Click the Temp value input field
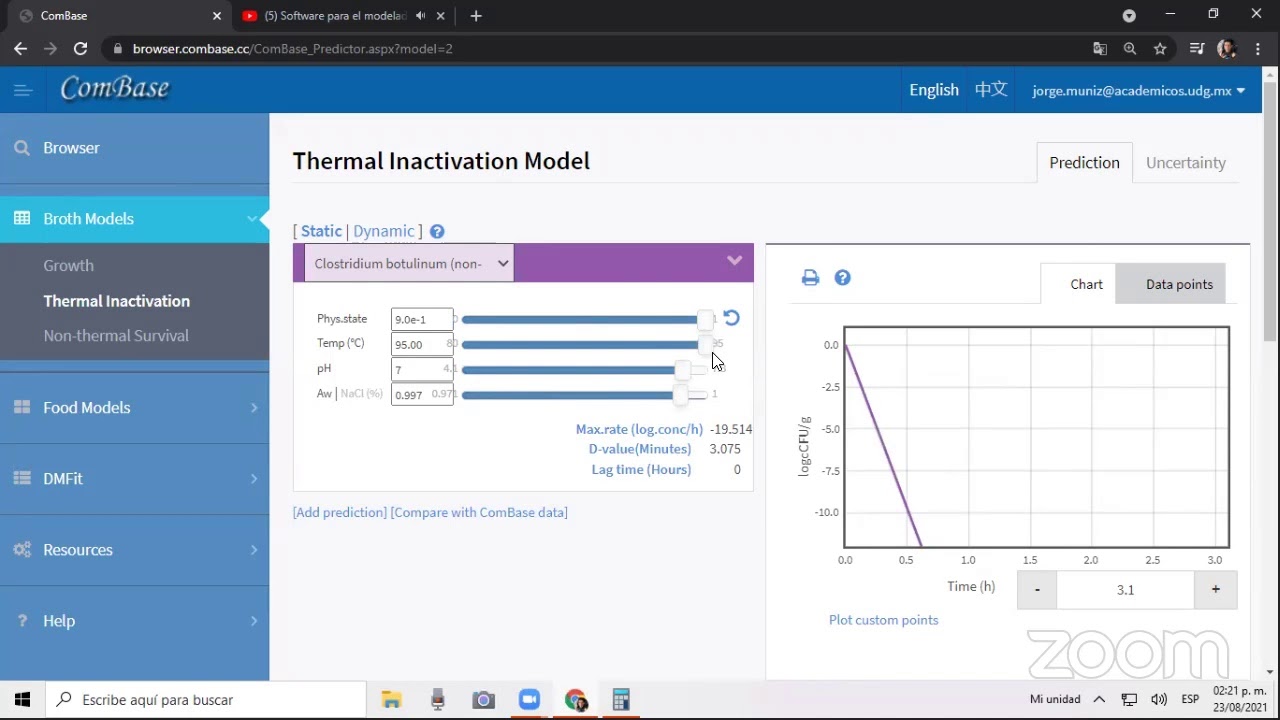The height and width of the screenshot is (720, 1280). 422,344
